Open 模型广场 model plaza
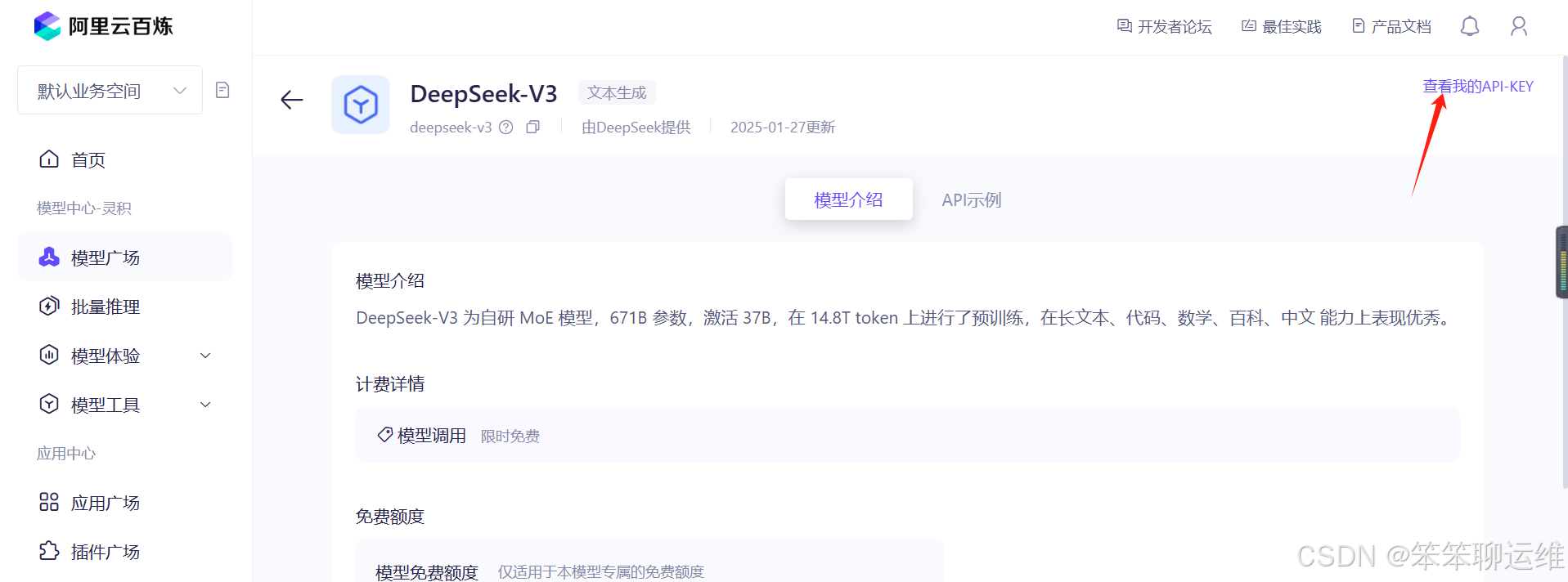The height and width of the screenshot is (582, 1568). point(124,257)
